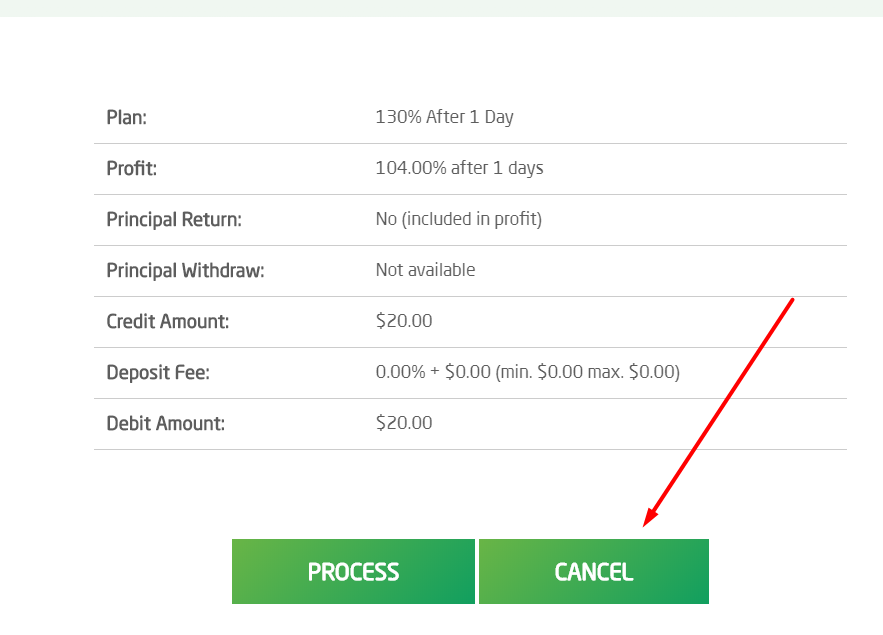The width and height of the screenshot is (883, 635).
Task: Select the Profit label
Action: pos(131,169)
